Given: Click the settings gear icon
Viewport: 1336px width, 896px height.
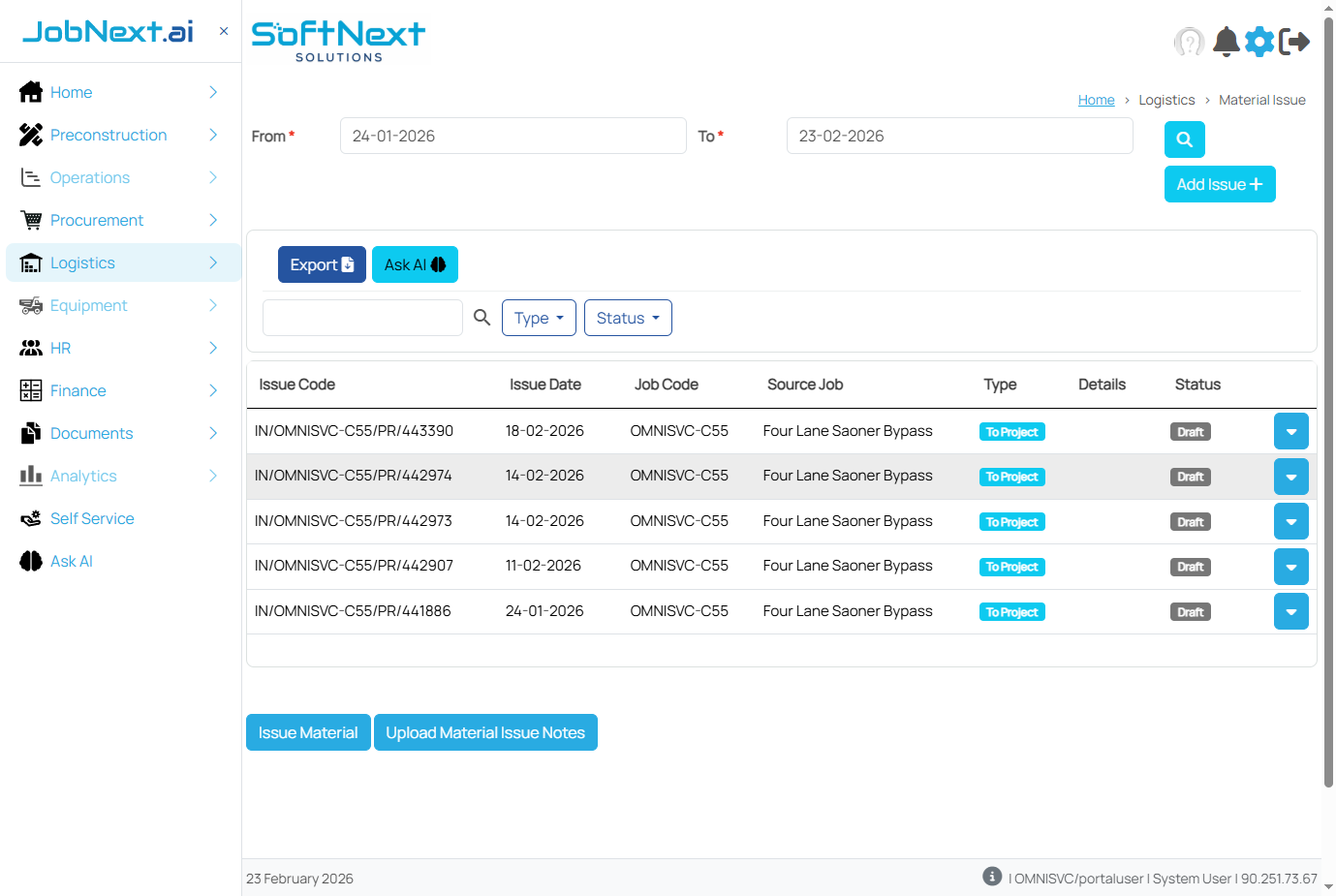Looking at the screenshot, I should pos(1259,42).
